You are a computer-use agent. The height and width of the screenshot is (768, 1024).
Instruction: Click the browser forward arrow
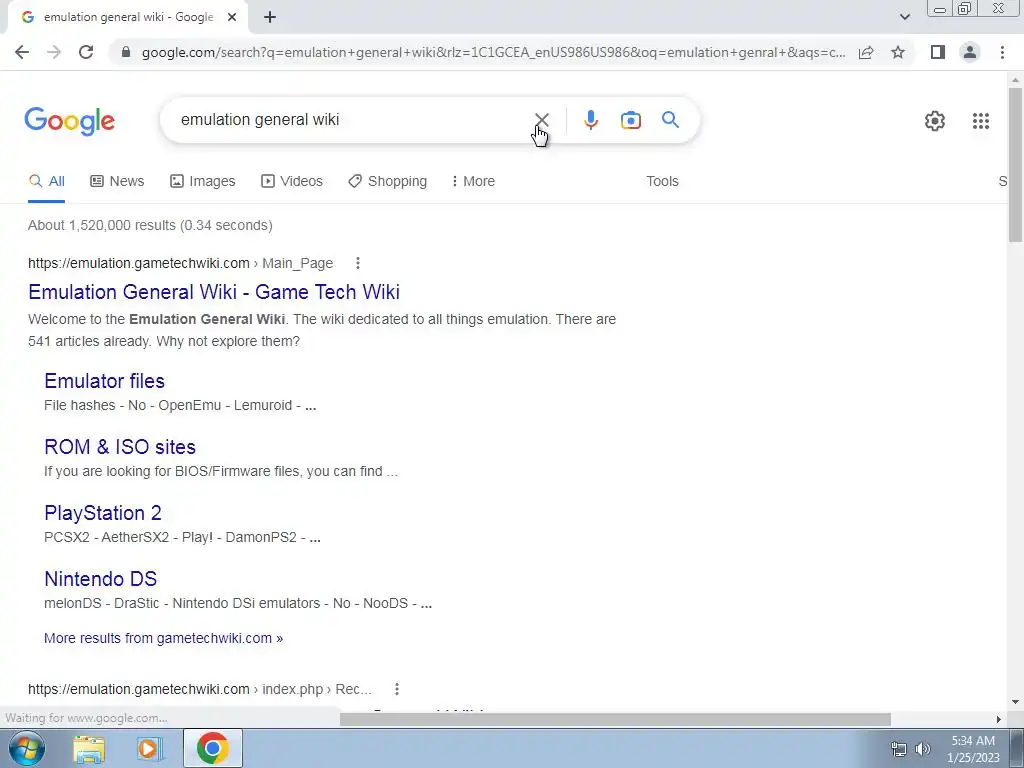(x=54, y=52)
